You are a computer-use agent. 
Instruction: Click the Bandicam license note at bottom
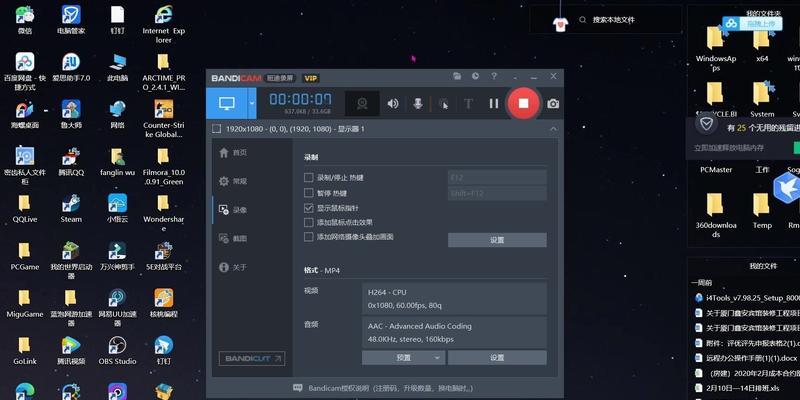tap(384, 388)
